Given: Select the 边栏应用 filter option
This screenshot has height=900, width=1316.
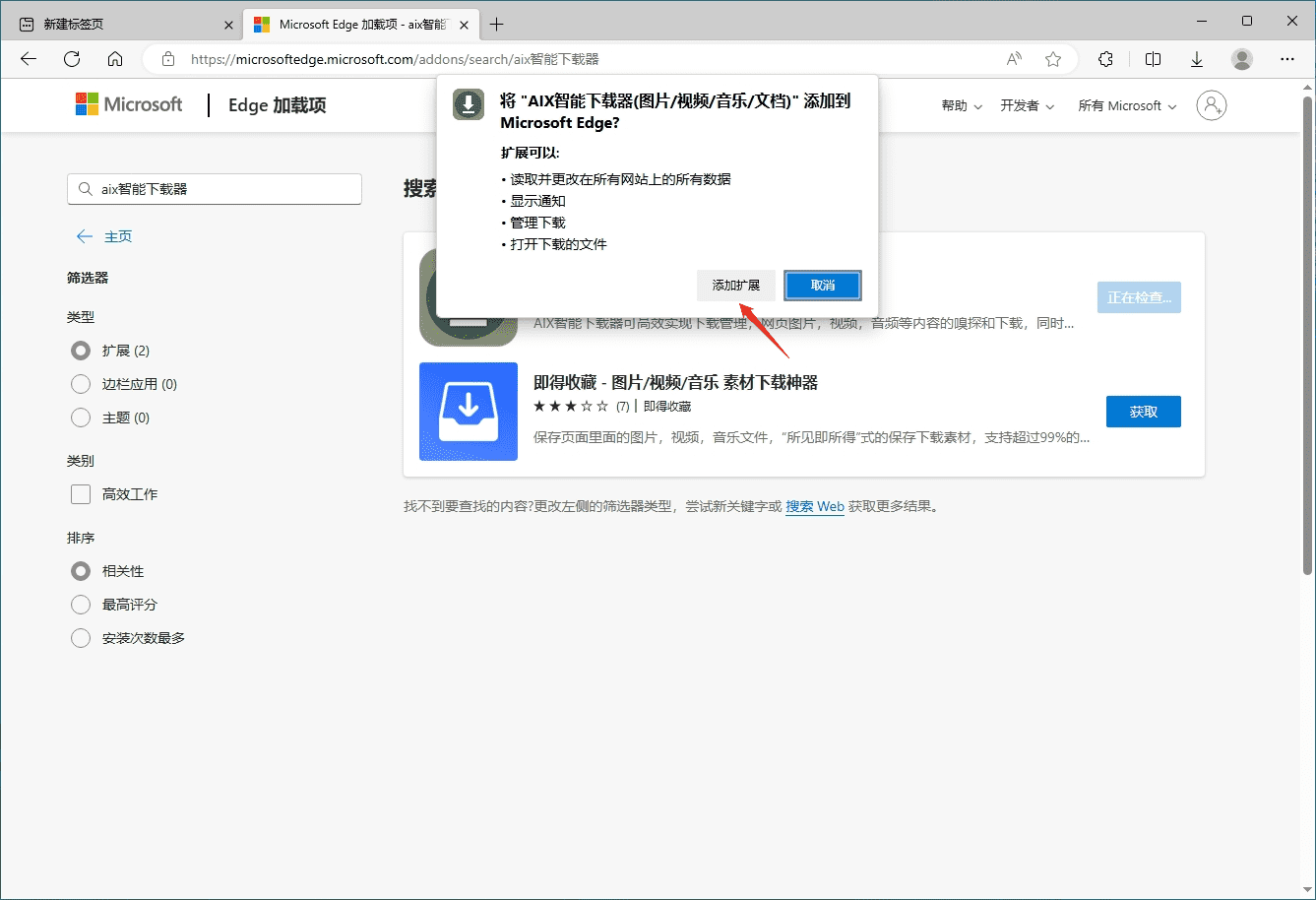Looking at the screenshot, I should (80, 384).
